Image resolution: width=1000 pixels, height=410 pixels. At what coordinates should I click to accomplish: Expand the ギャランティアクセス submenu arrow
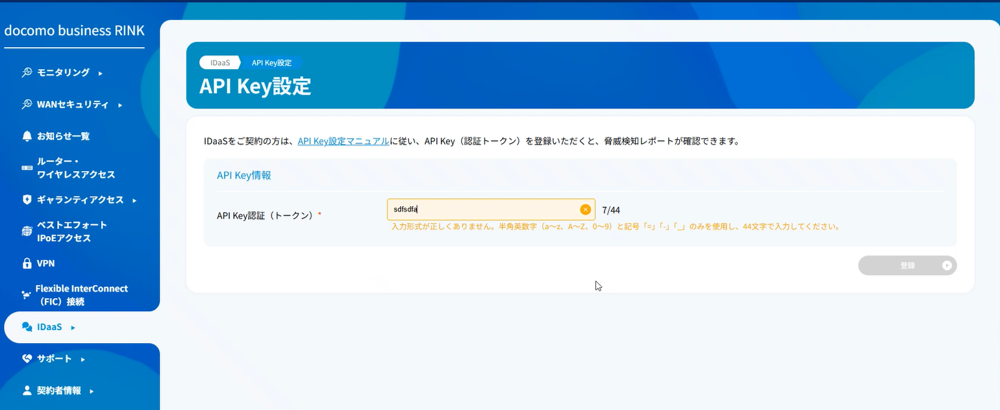[x=134, y=200]
